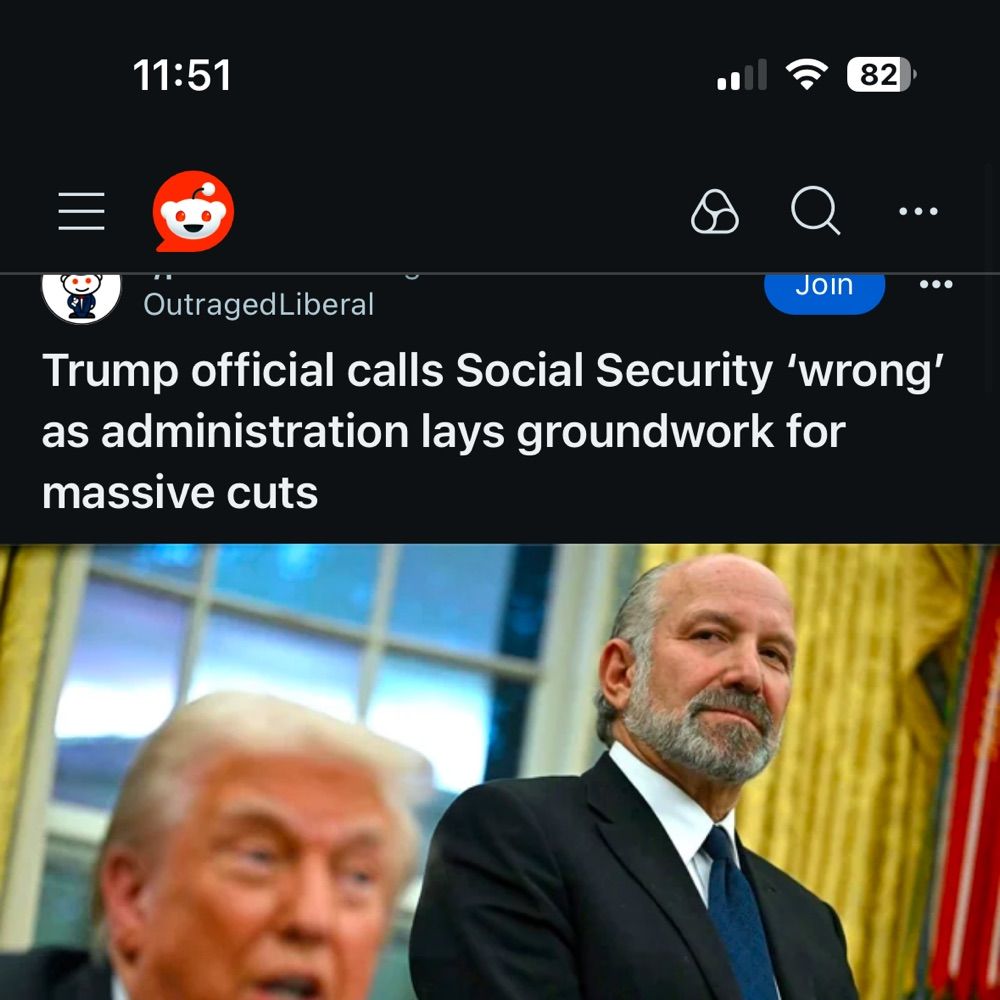Screen dimensions: 1000x1000
Task: Tap the words 'massive cuts' in the headline
Action: pyautogui.click(x=180, y=493)
